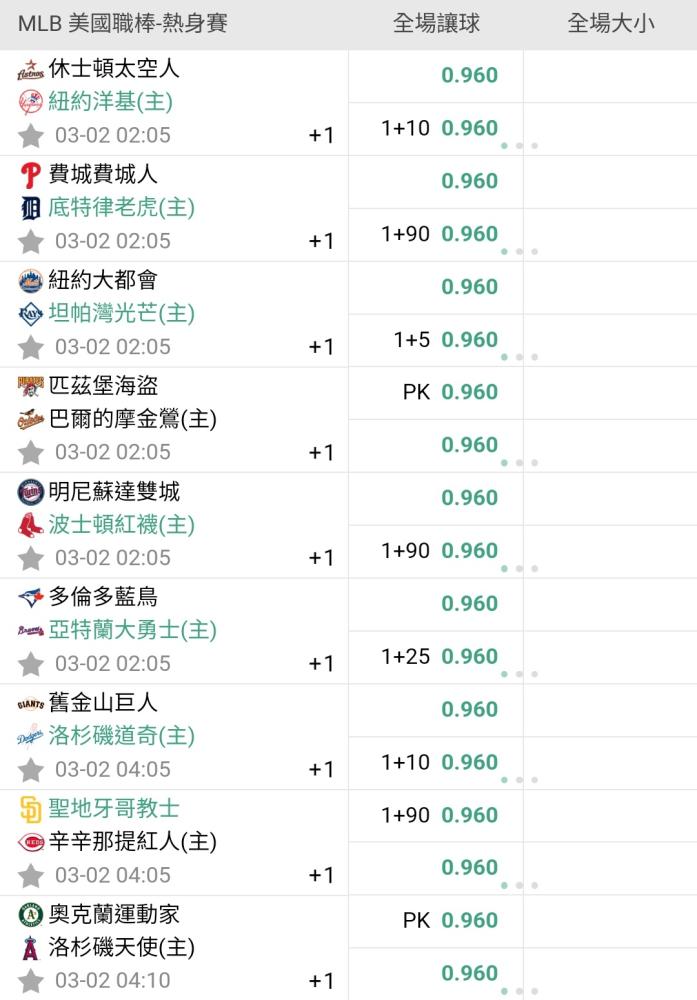Screen dimensions: 697x1000
Task: Tap the San Diego Padres logo
Action: click(x=30, y=809)
